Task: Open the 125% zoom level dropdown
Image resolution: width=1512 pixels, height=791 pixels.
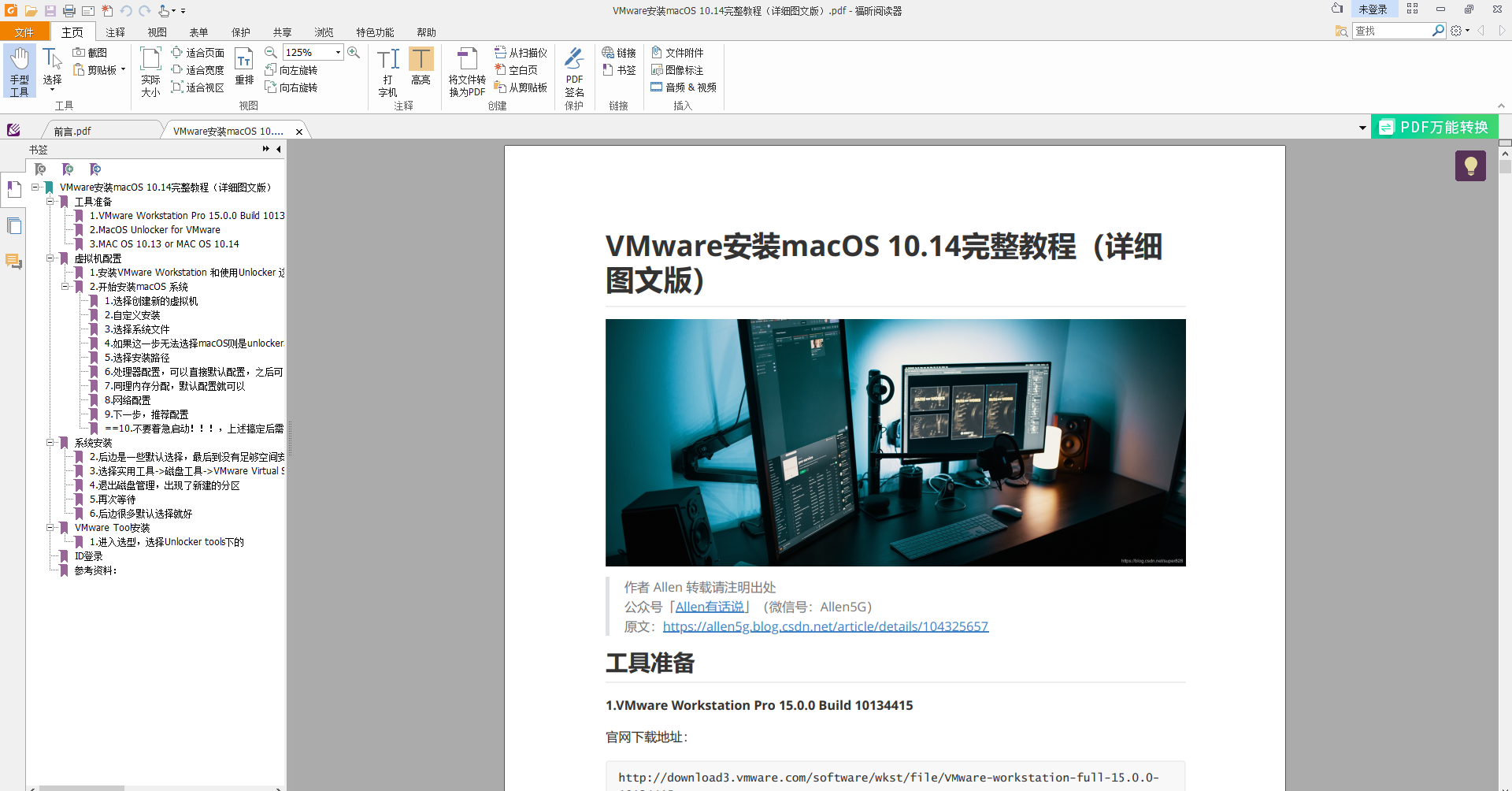Action: pos(338,53)
